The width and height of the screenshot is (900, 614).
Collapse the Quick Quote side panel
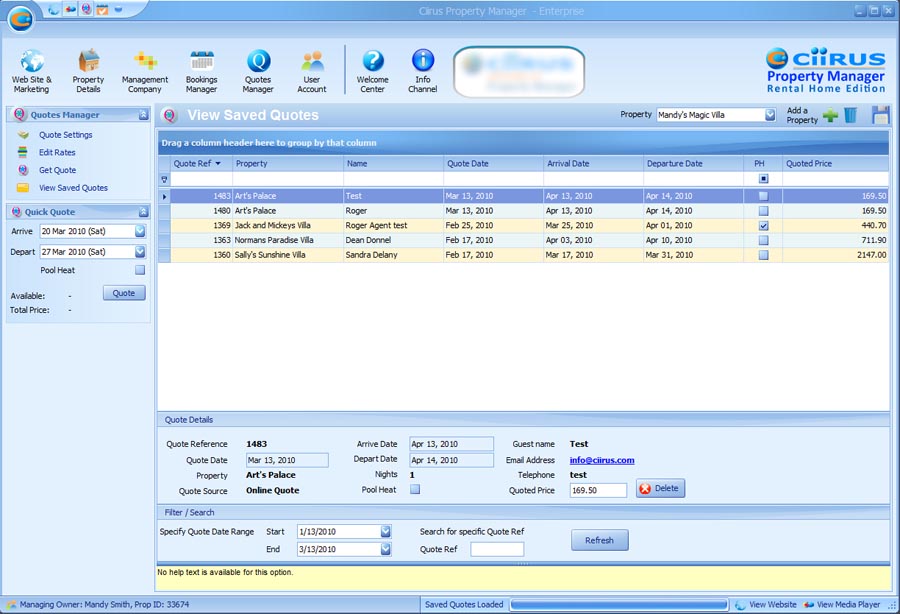pos(143,212)
